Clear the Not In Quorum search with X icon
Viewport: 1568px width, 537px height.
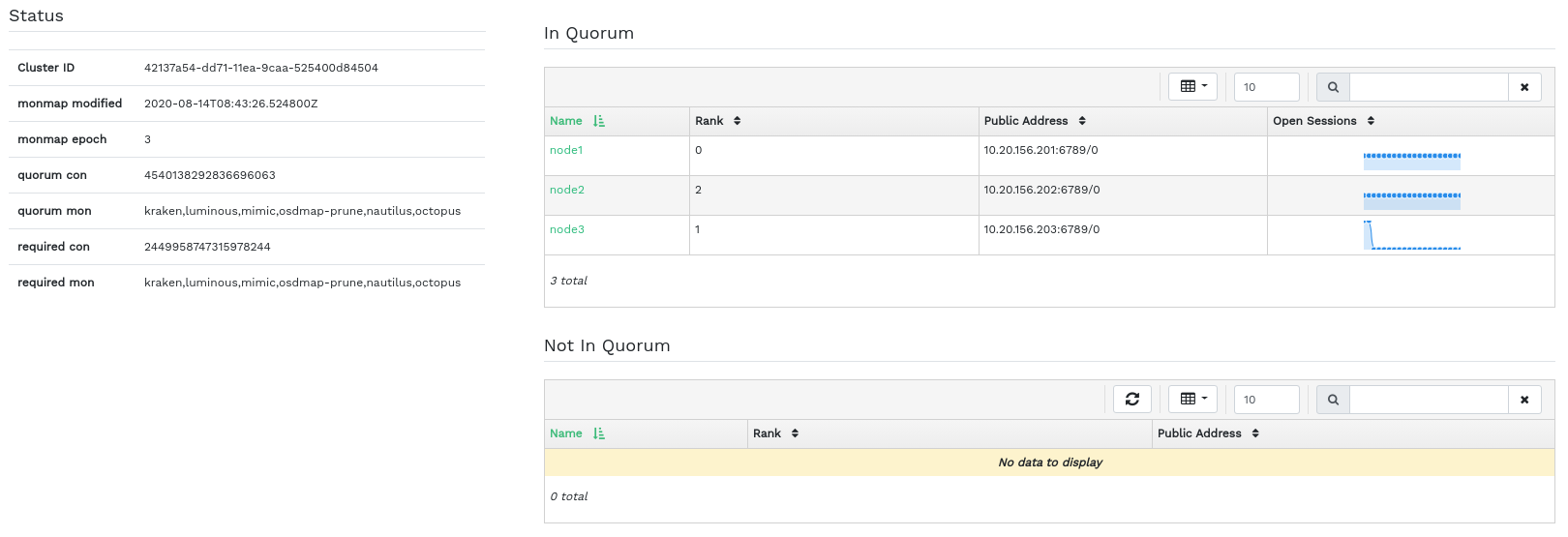coord(1524,400)
